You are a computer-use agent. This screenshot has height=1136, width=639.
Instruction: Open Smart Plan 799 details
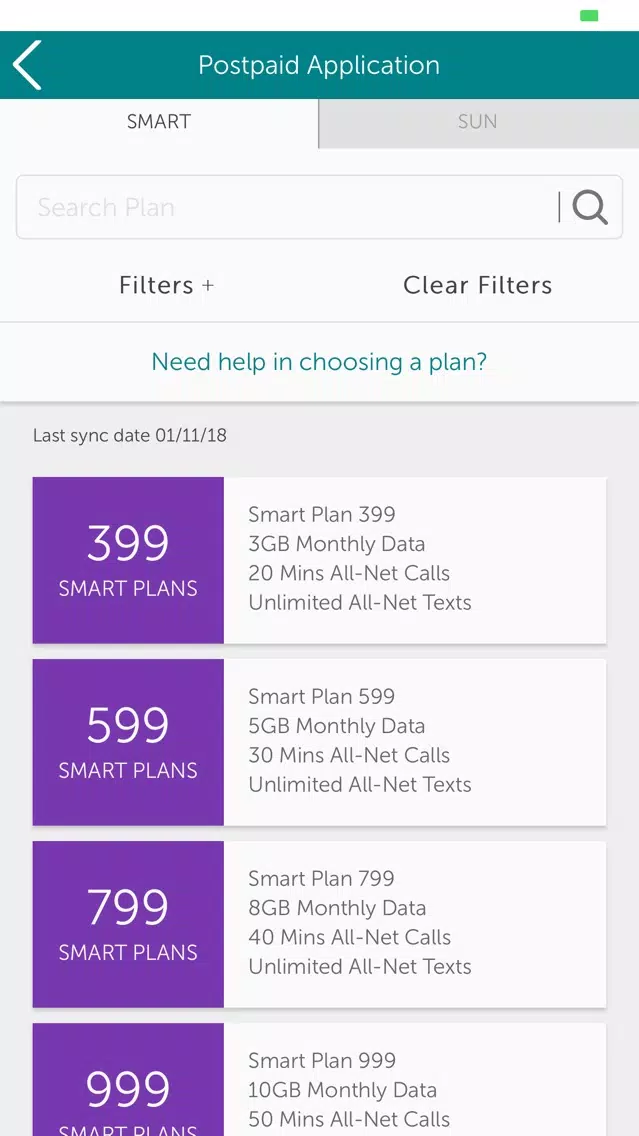point(414,924)
